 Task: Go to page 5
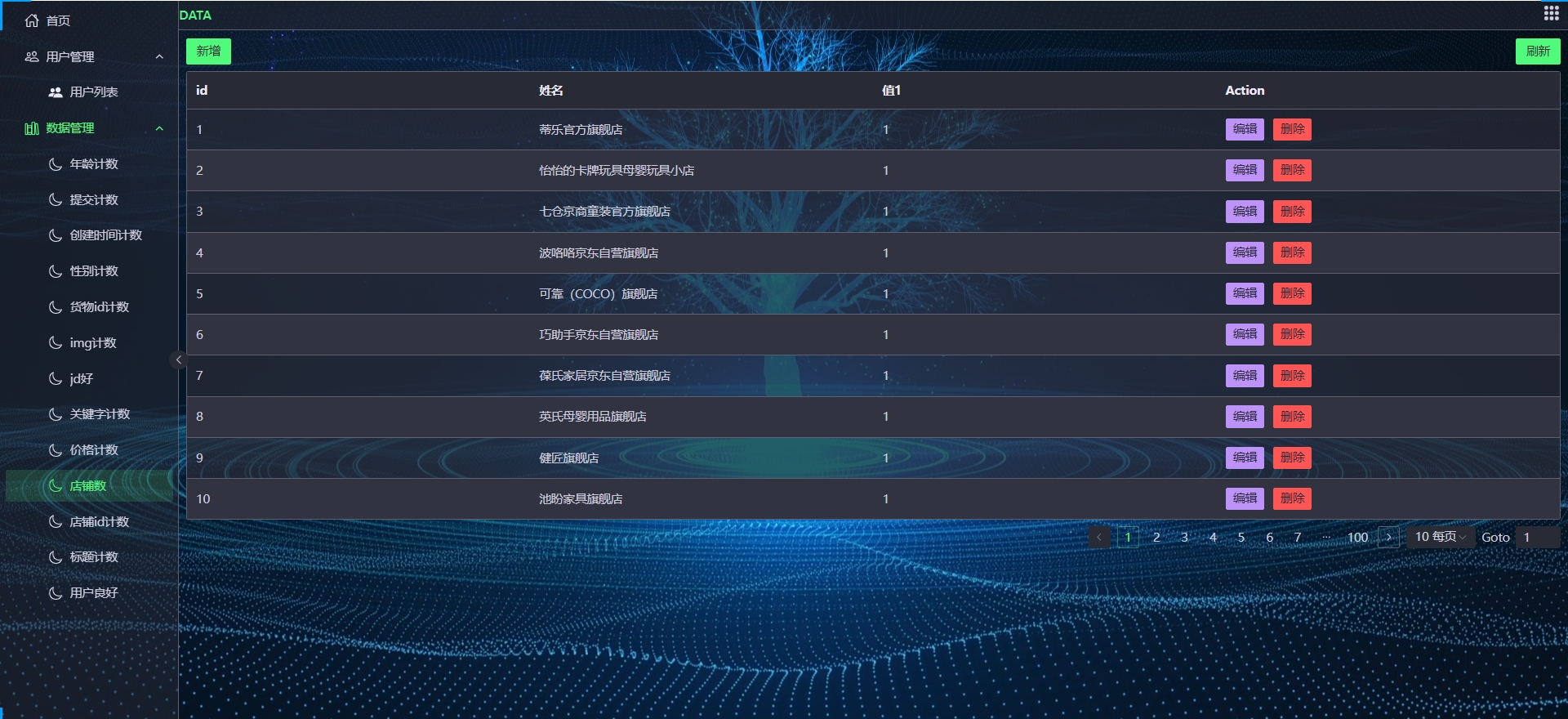(1241, 538)
